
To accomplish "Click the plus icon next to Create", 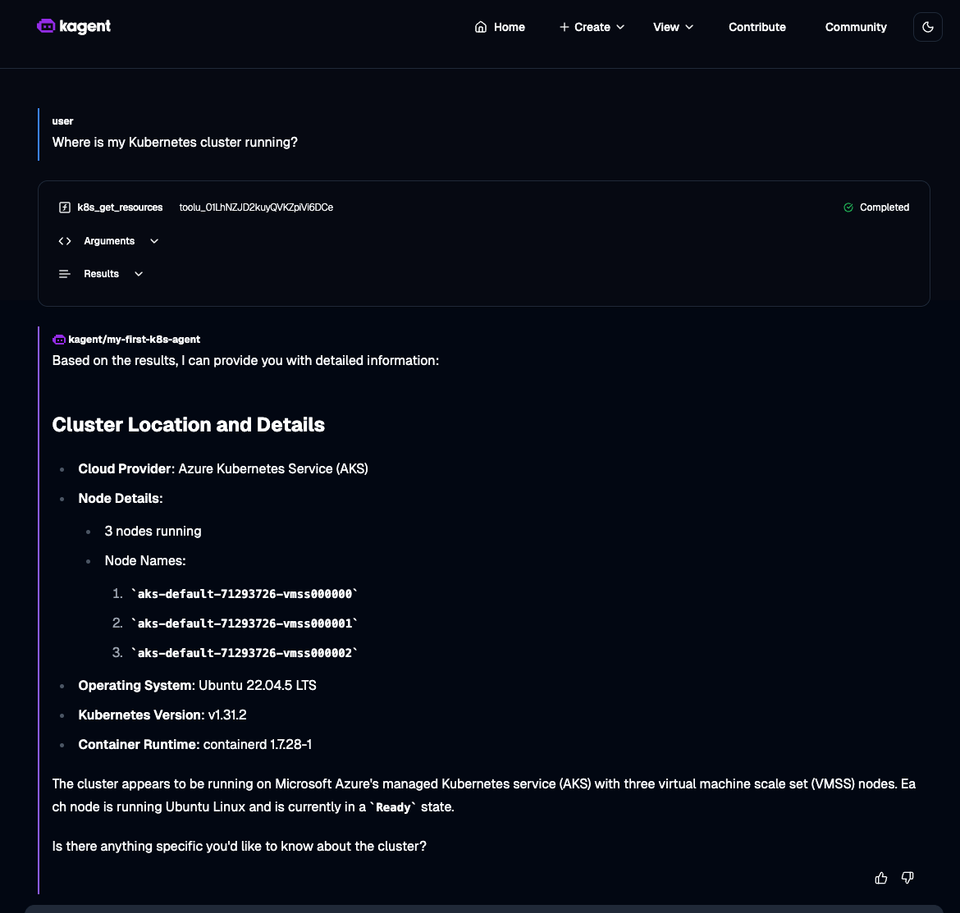I will (564, 27).
